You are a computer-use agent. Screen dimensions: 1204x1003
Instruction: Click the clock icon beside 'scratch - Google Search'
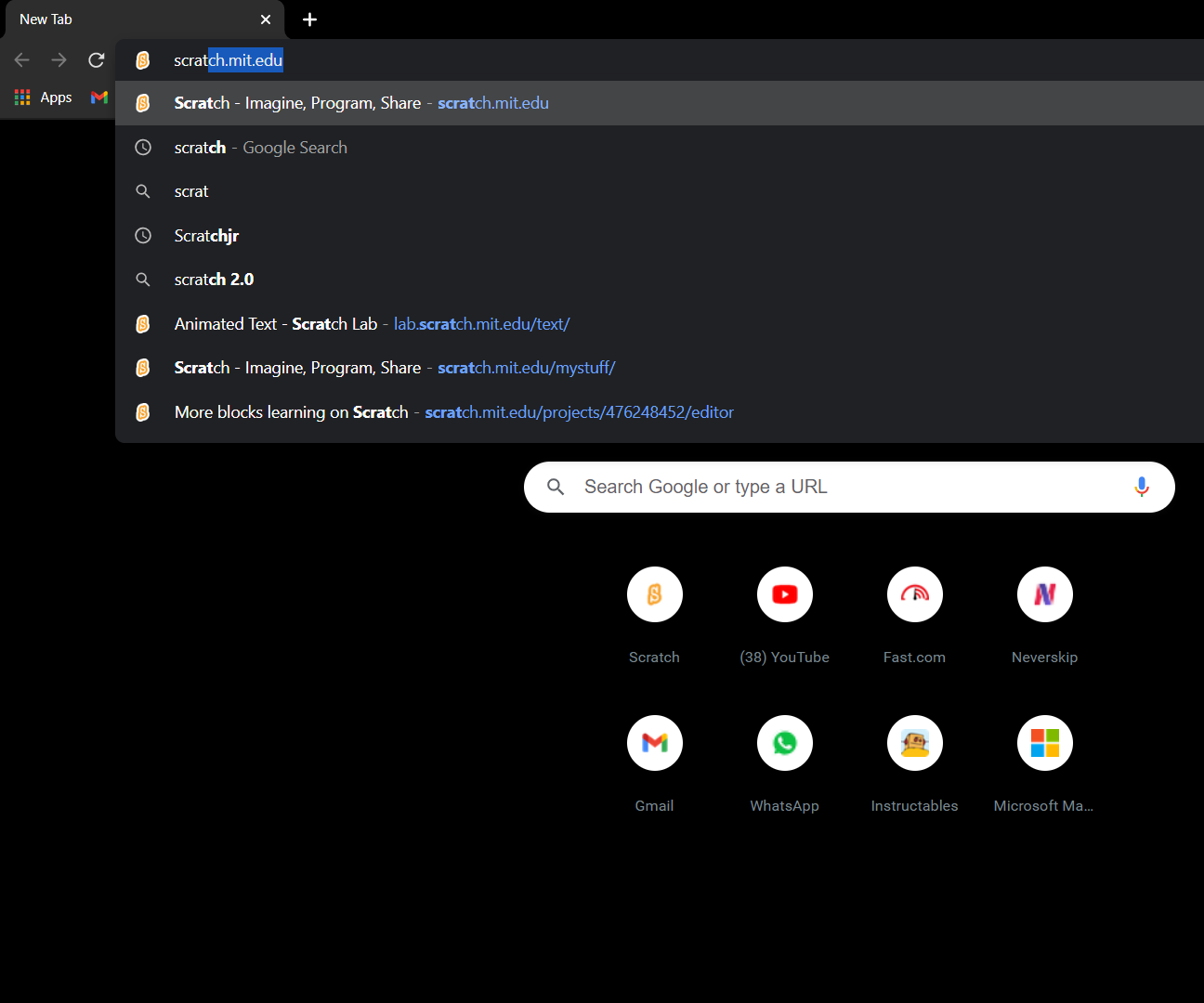pyautogui.click(x=143, y=148)
